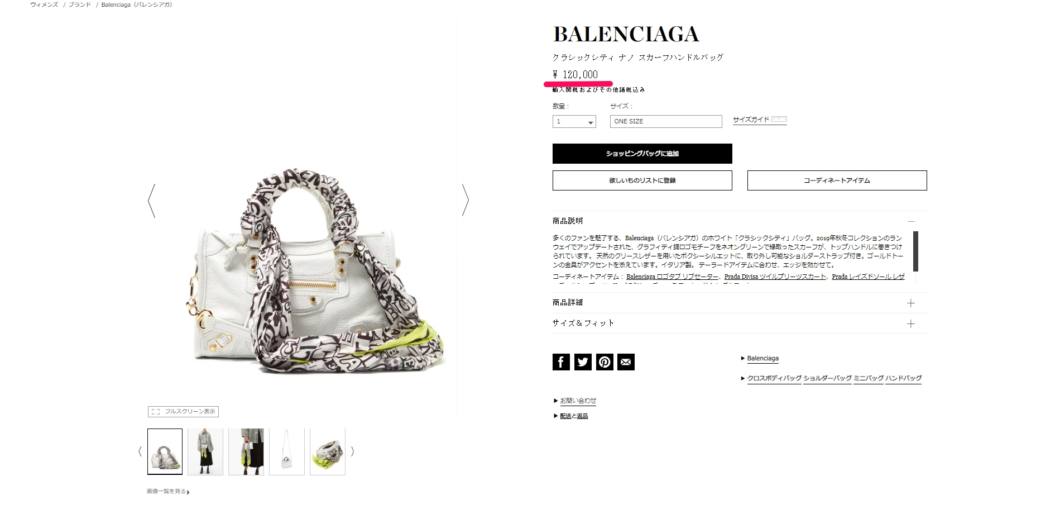Viewport: 1060px width, 519px height.
Task: Share product on Facebook icon
Action: (561, 362)
